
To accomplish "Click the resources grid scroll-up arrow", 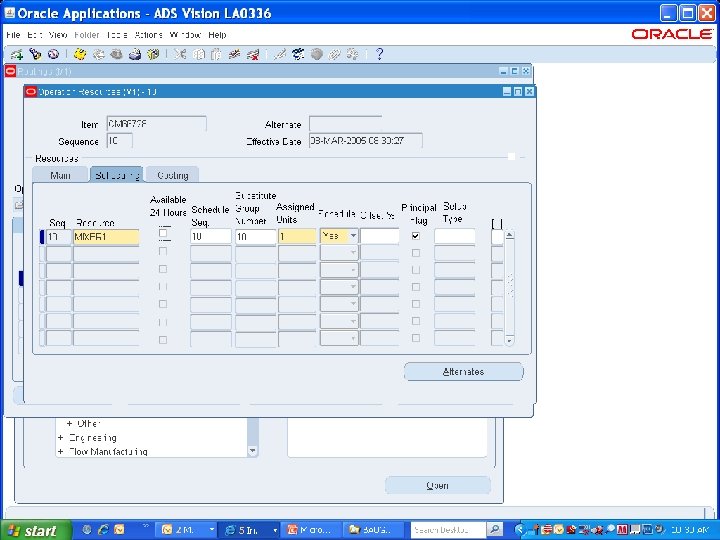I will pos(509,235).
